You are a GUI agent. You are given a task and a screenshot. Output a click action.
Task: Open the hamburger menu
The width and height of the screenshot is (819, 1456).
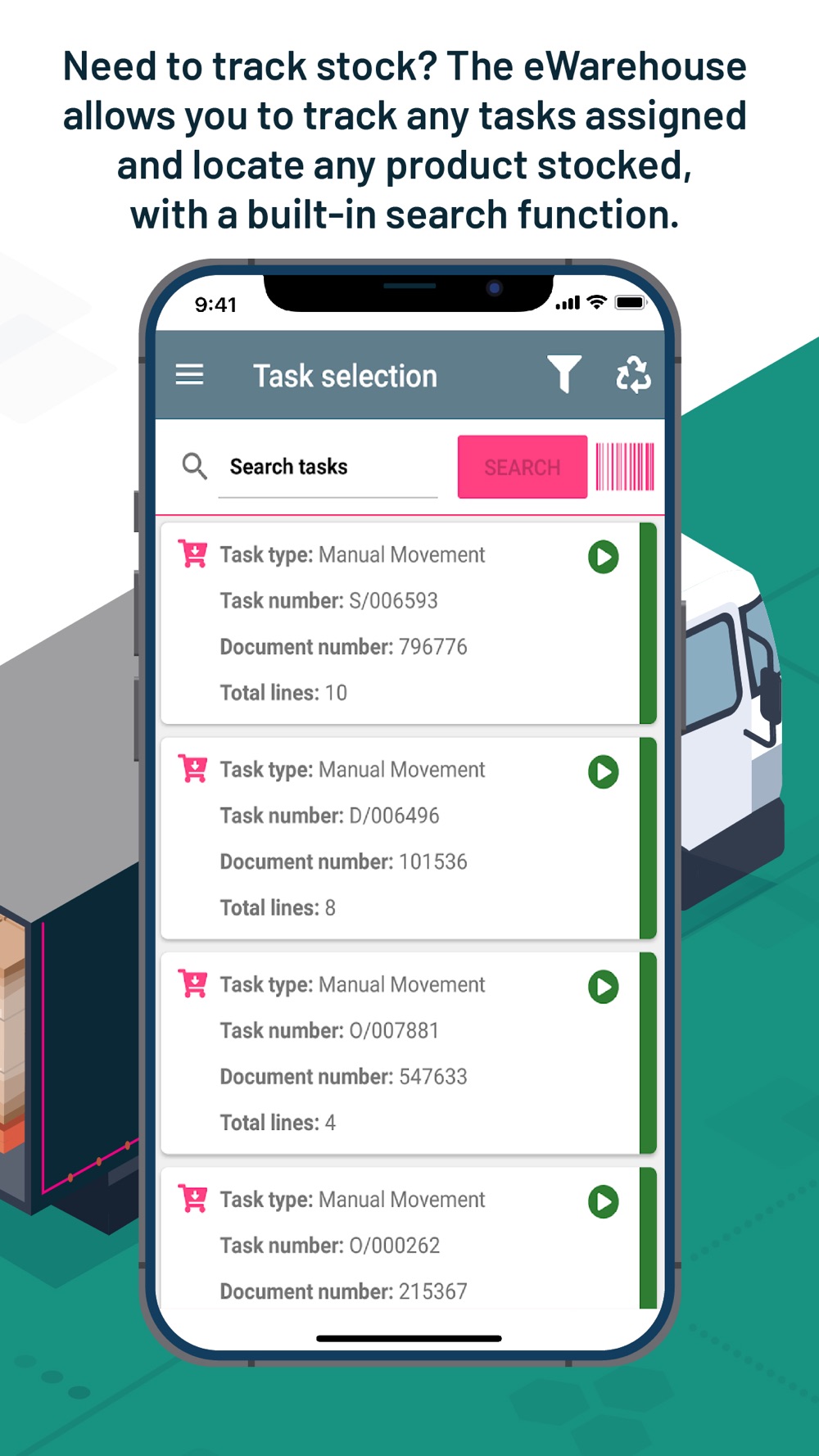pos(189,375)
